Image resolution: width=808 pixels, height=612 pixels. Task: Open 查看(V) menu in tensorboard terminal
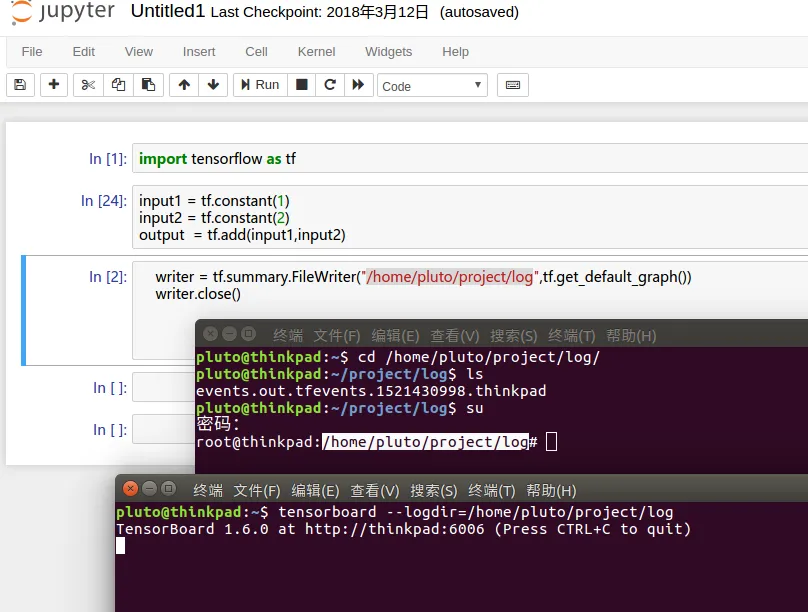click(375, 490)
